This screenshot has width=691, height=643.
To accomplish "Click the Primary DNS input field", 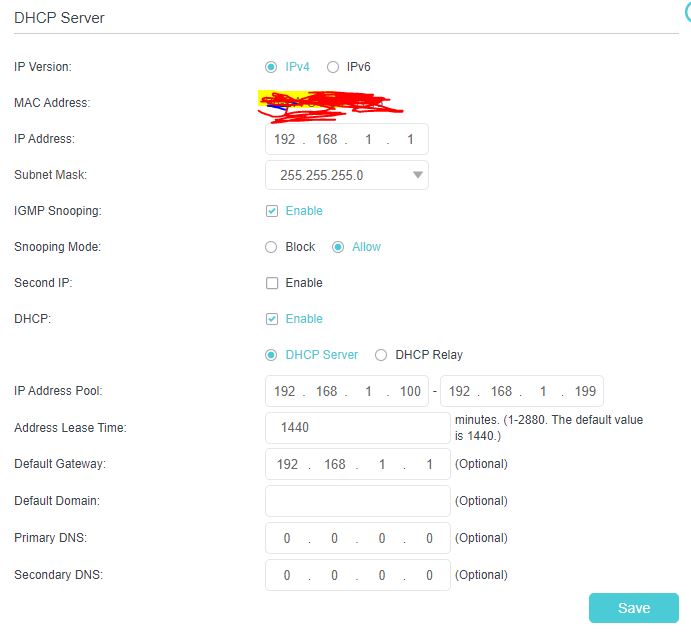I will click(358, 539).
